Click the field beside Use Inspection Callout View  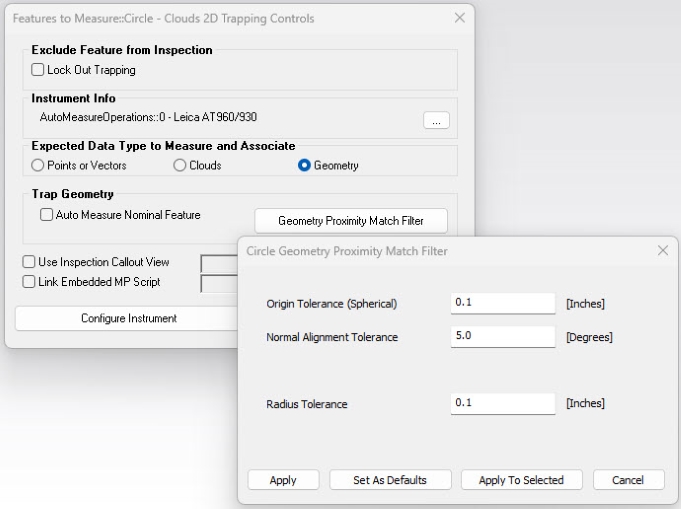pos(218,263)
